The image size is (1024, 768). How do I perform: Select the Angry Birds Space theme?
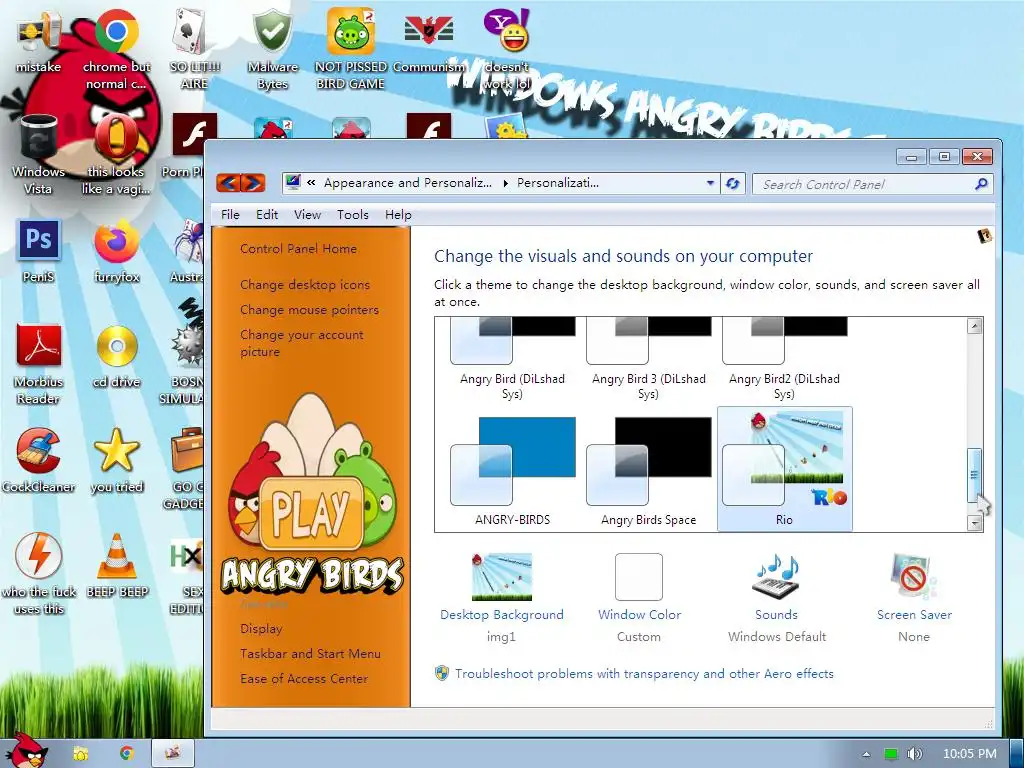tap(648, 470)
